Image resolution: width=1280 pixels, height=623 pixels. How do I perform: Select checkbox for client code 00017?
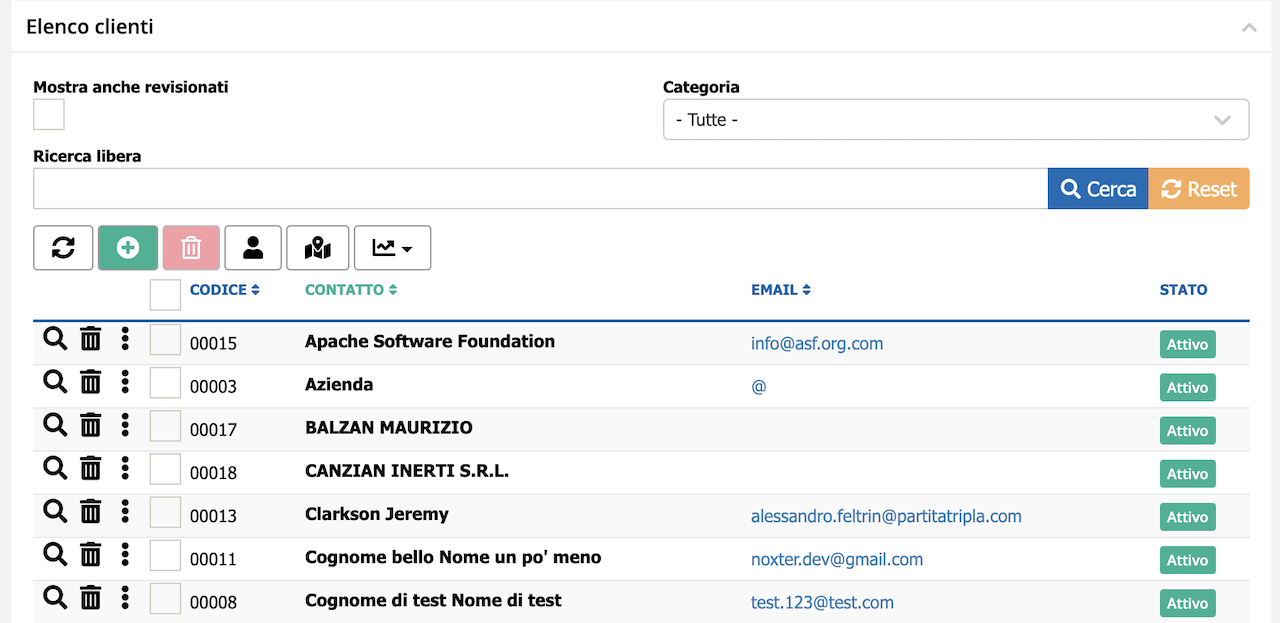point(165,426)
